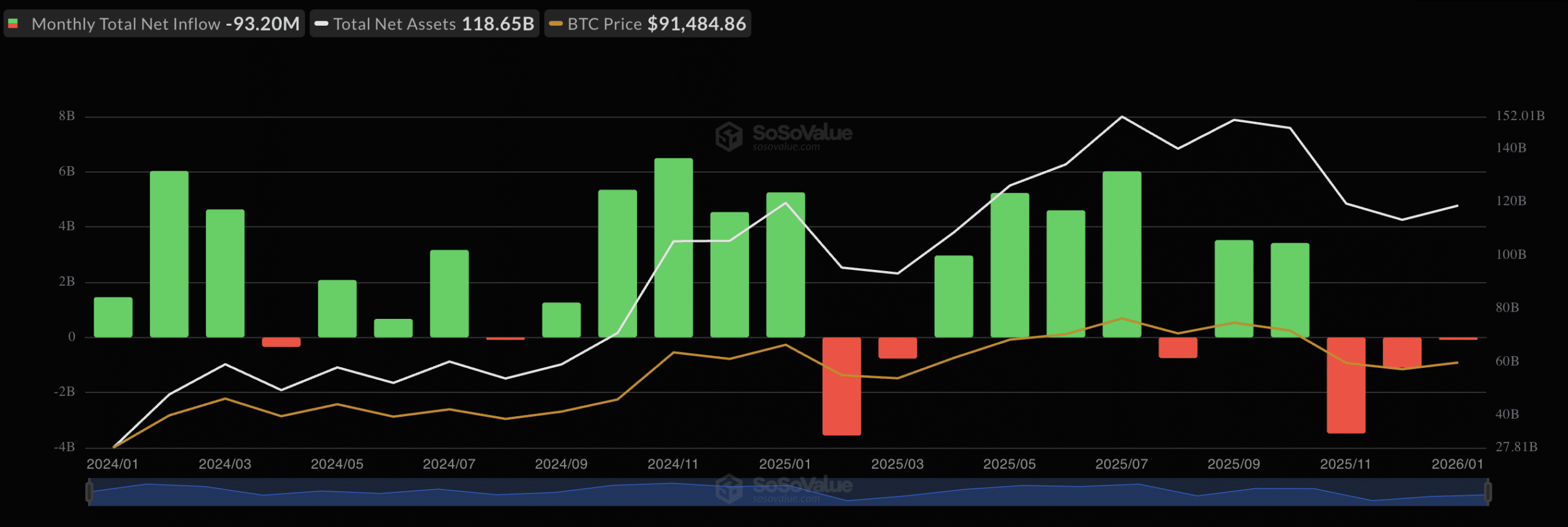Click the red outflow bar at 2025/11
This screenshot has width=1568, height=527.
(1346, 385)
